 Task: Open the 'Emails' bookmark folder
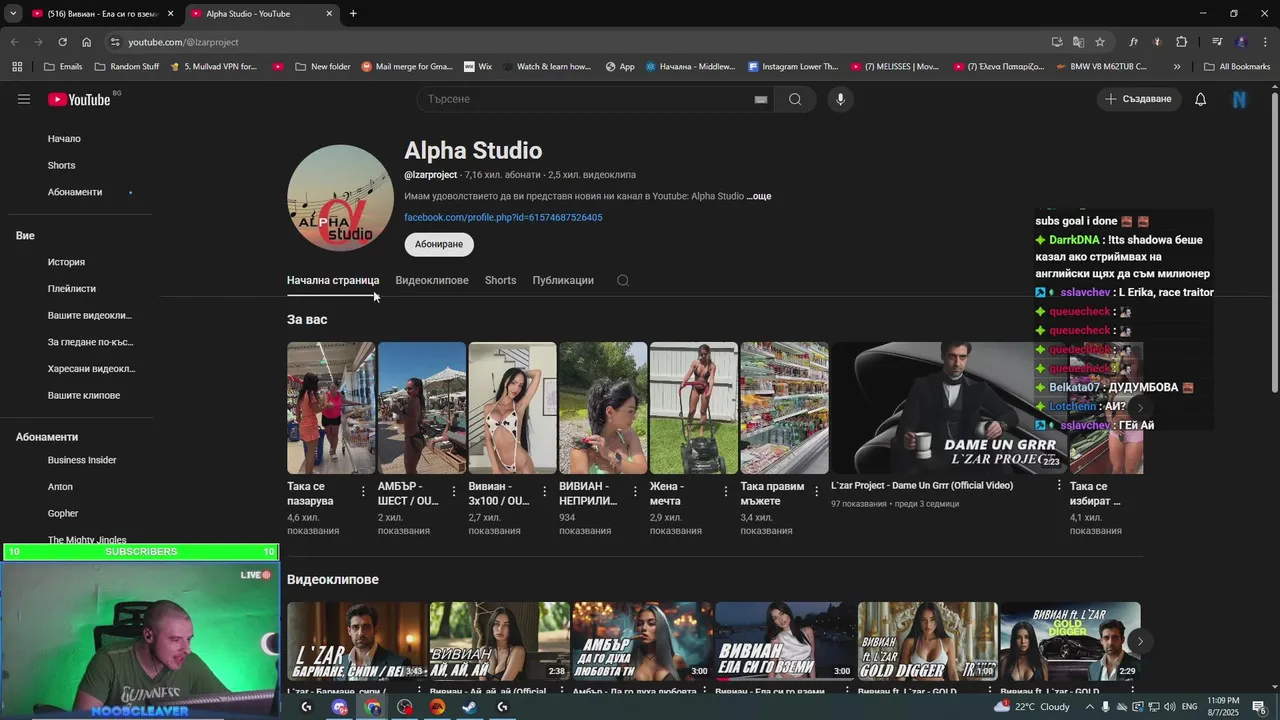[x=63, y=67]
